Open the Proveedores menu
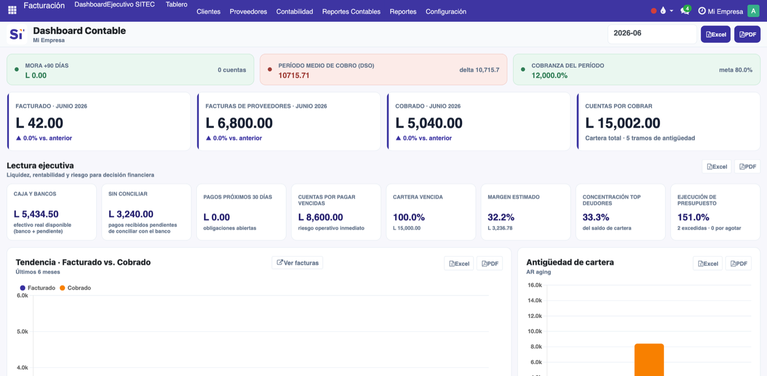 (248, 12)
